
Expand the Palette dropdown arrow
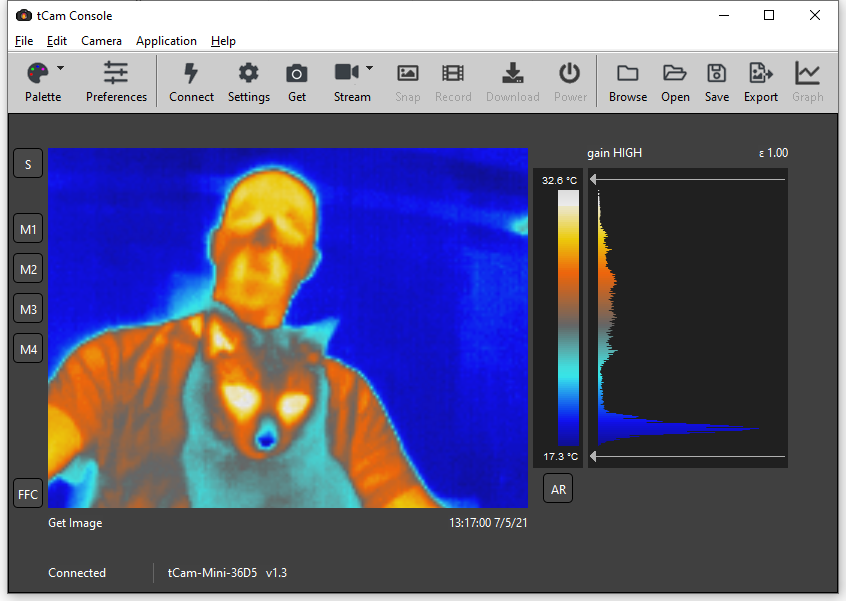[61, 69]
